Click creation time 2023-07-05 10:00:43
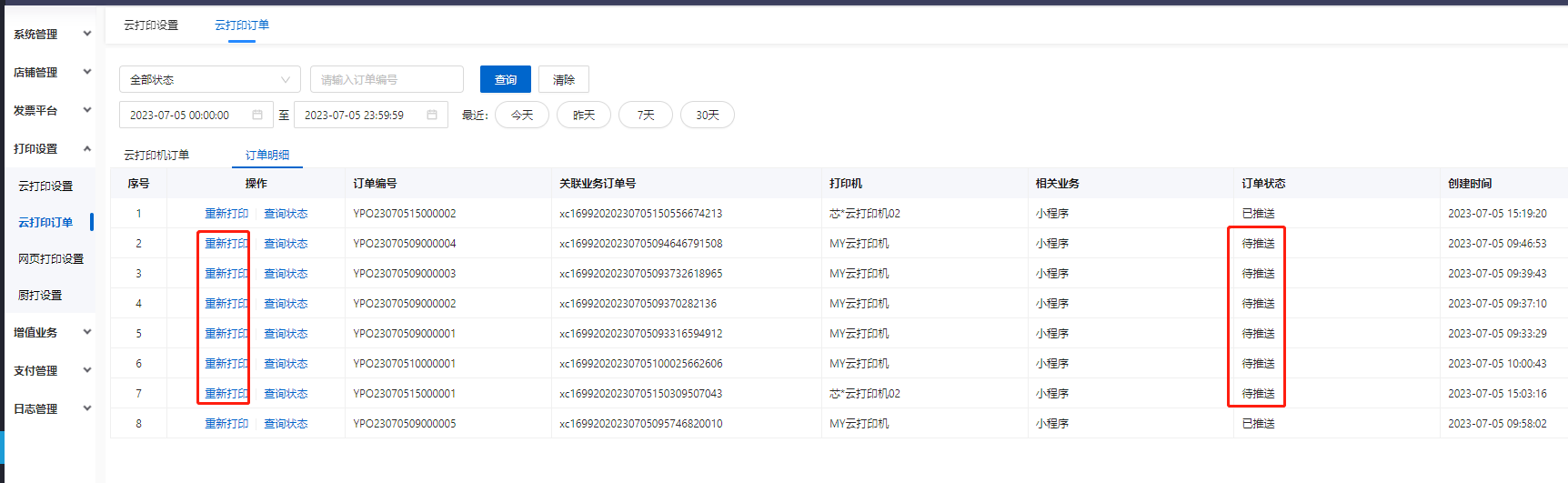This screenshot has width=1568, height=483. click(1497, 363)
